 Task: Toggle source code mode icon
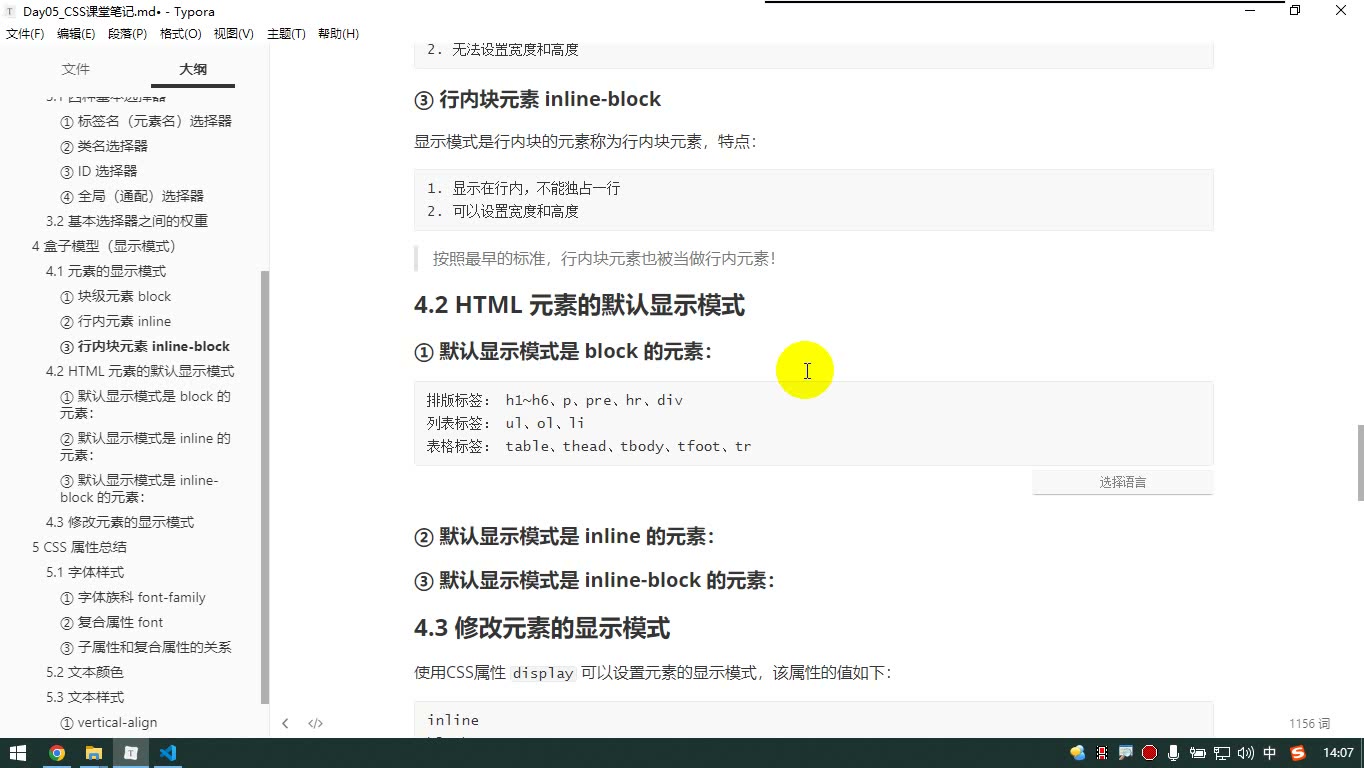(x=315, y=723)
